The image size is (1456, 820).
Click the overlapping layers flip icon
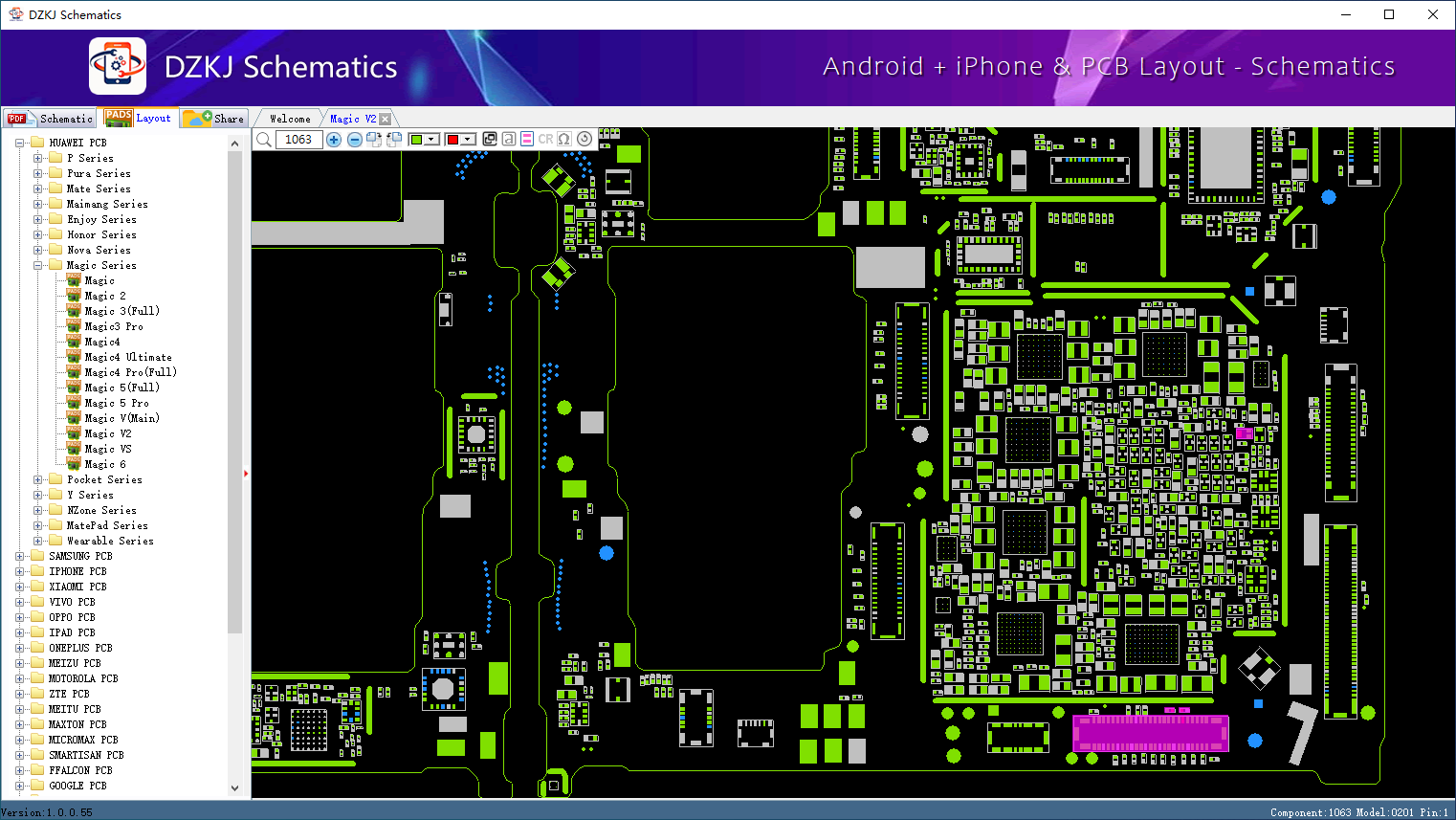490,139
